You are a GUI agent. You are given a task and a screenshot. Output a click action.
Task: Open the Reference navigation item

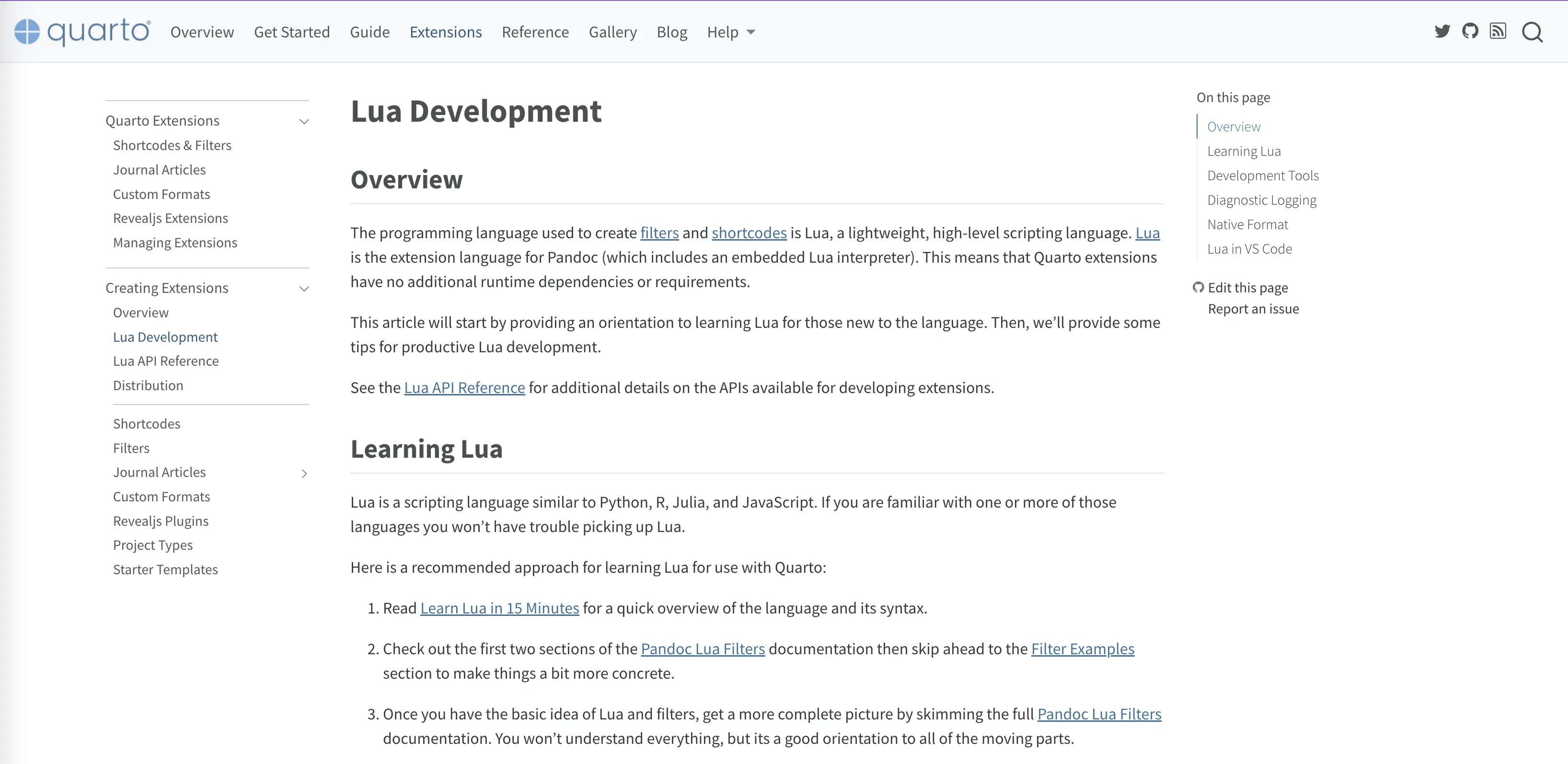point(535,32)
